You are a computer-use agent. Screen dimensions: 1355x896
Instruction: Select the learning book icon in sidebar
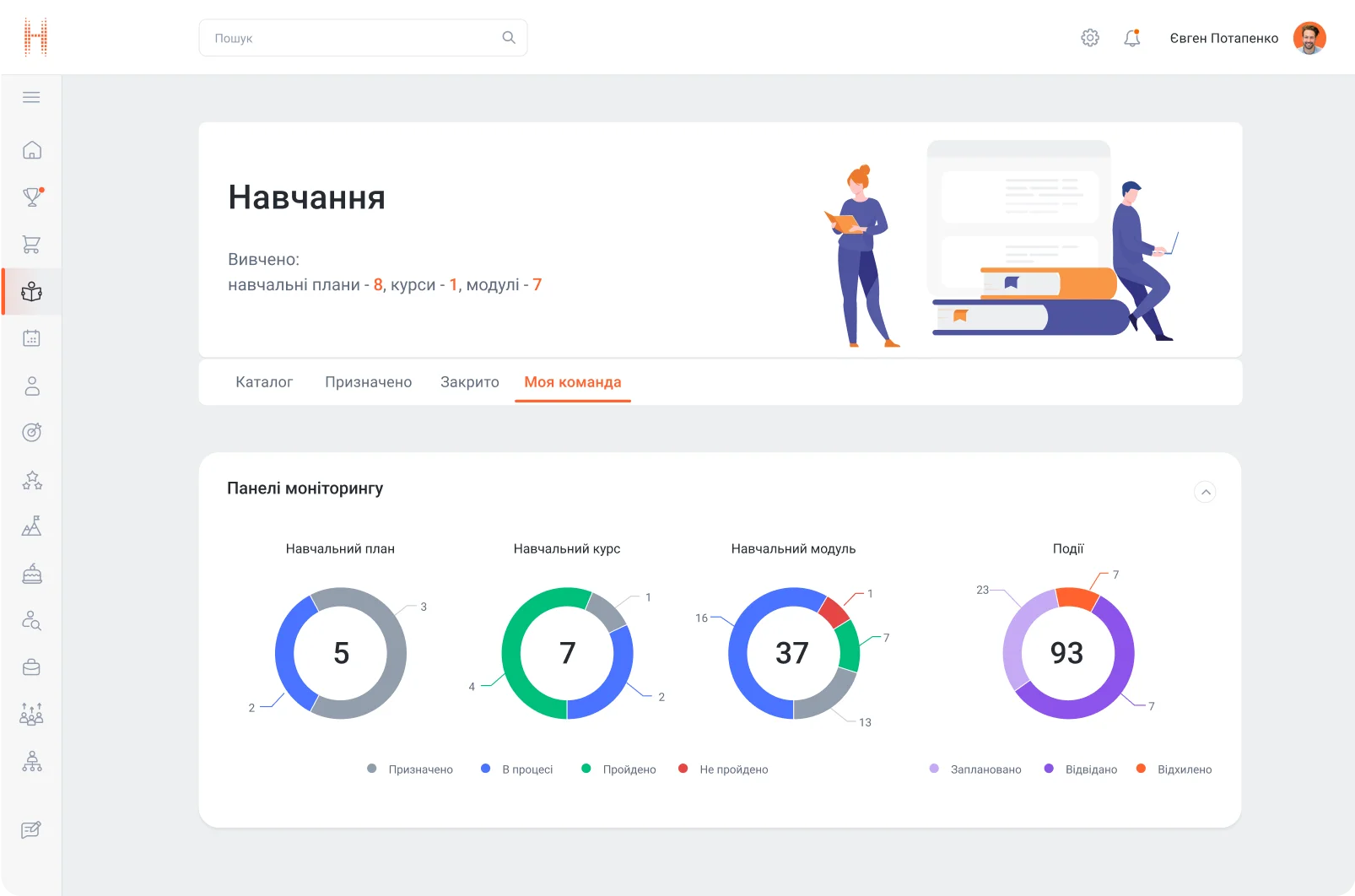tap(31, 292)
